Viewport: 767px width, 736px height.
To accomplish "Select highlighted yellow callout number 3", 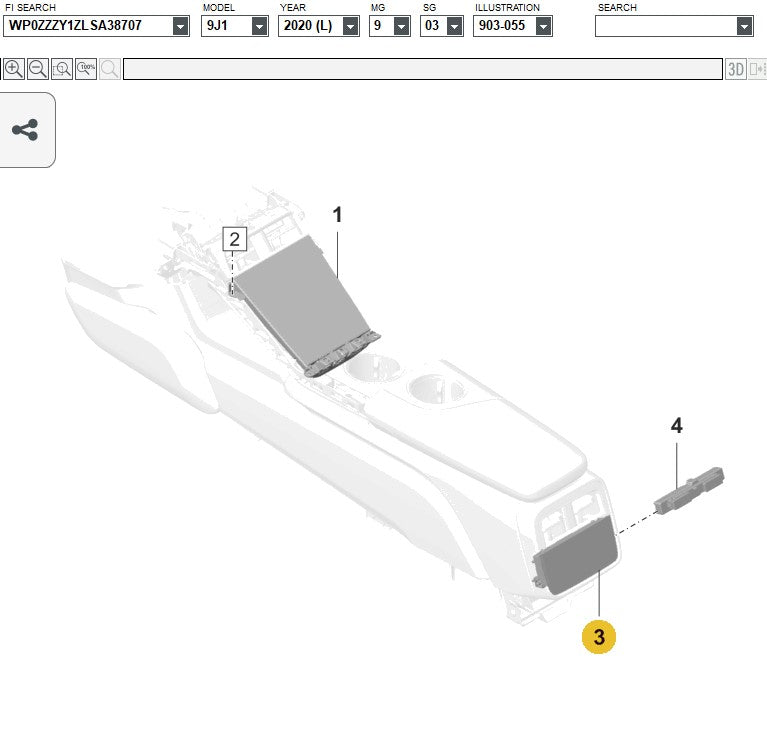I will pyautogui.click(x=599, y=636).
